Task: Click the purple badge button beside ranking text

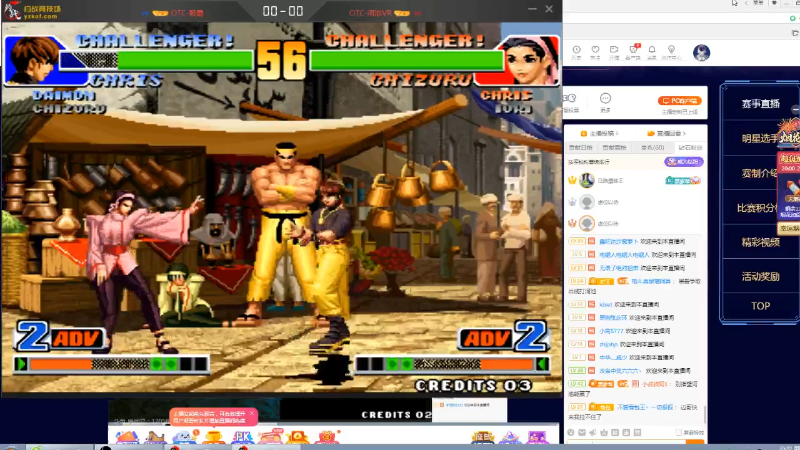Action: tap(684, 161)
